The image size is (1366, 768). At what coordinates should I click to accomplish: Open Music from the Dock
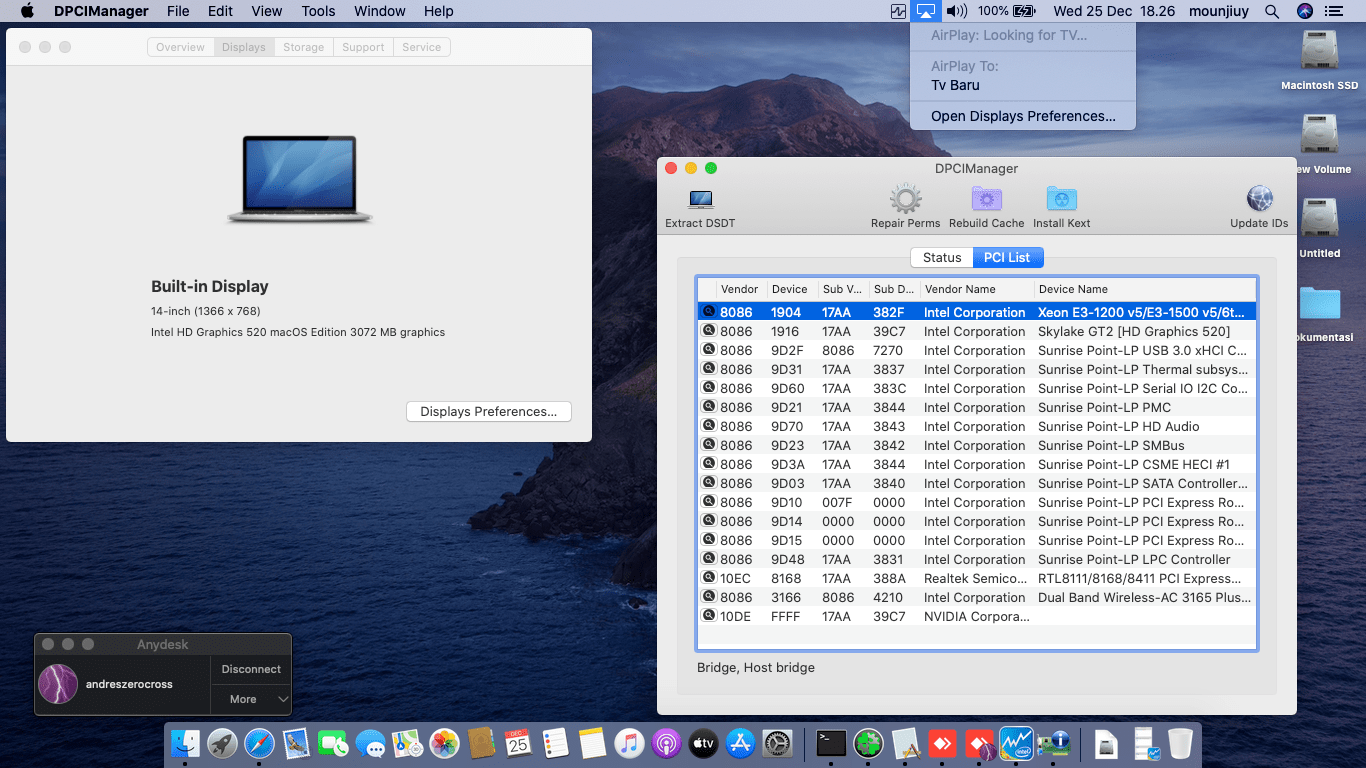(x=629, y=743)
